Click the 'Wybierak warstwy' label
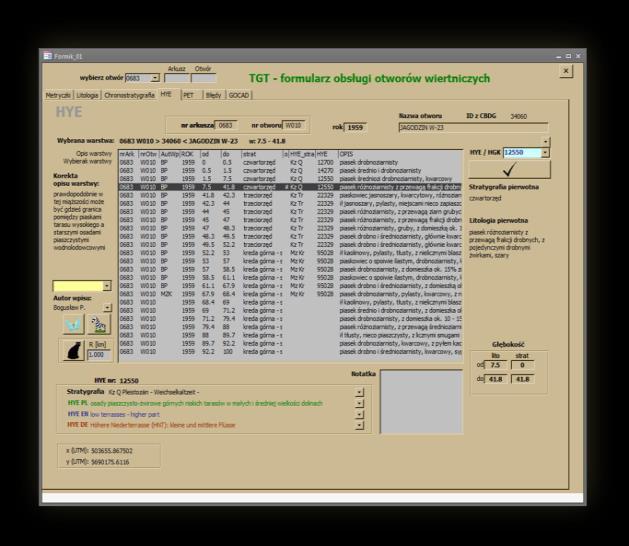 click(x=87, y=161)
